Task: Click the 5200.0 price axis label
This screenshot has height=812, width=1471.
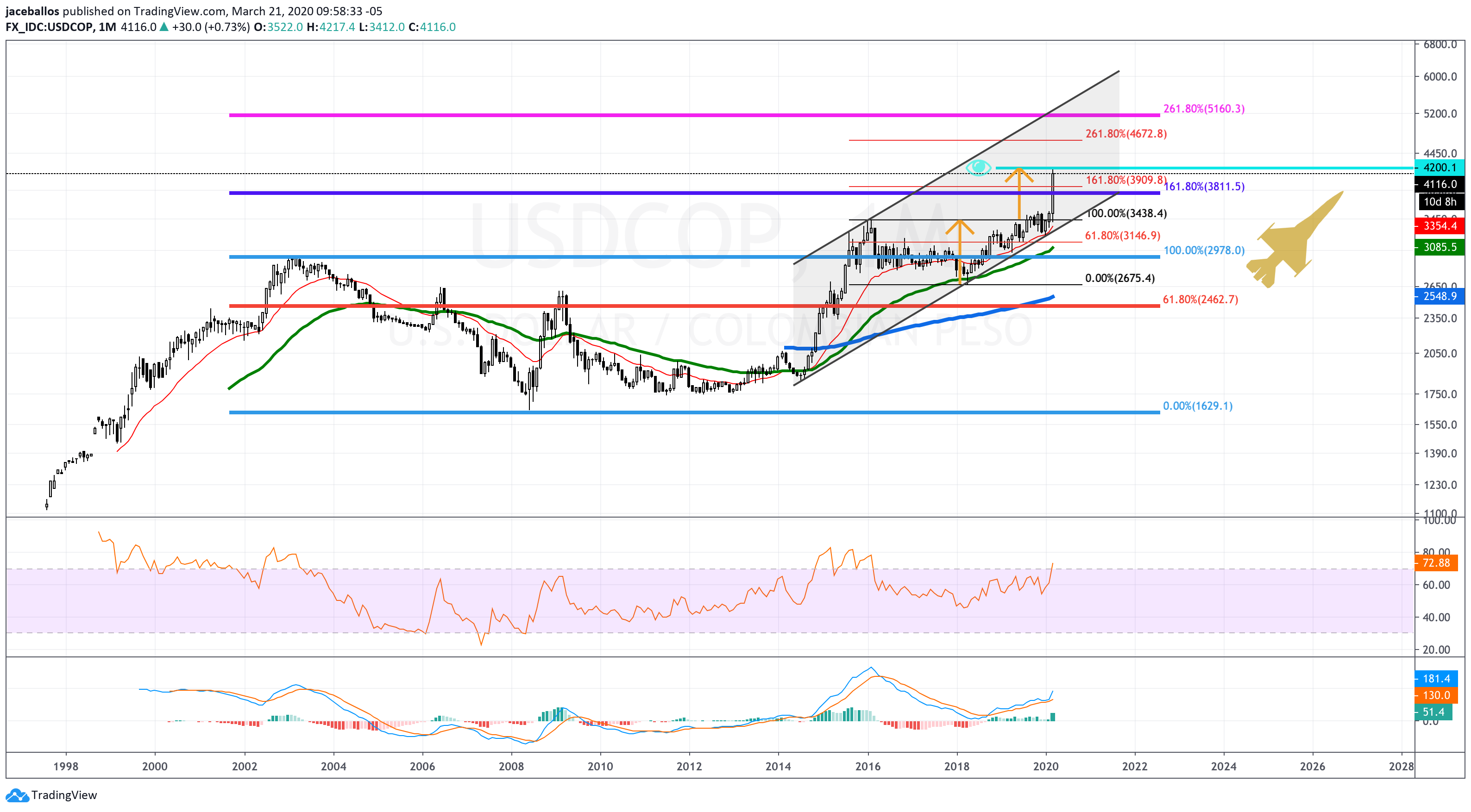Action: [x=1440, y=113]
